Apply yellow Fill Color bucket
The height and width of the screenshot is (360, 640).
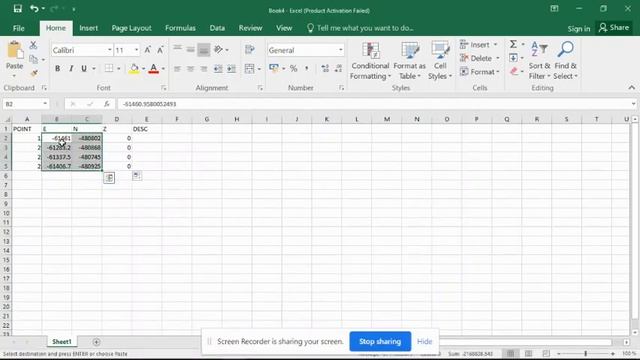coord(134,69)
